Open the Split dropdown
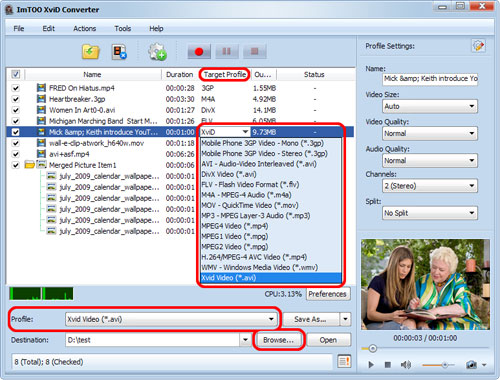The image size is (500, 380). [x=430, y=213]
